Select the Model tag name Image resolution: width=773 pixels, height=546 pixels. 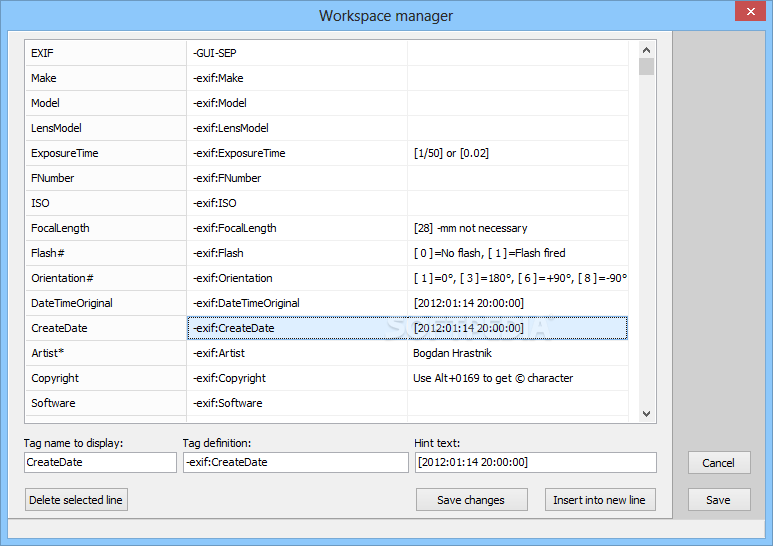coord(105,103)
